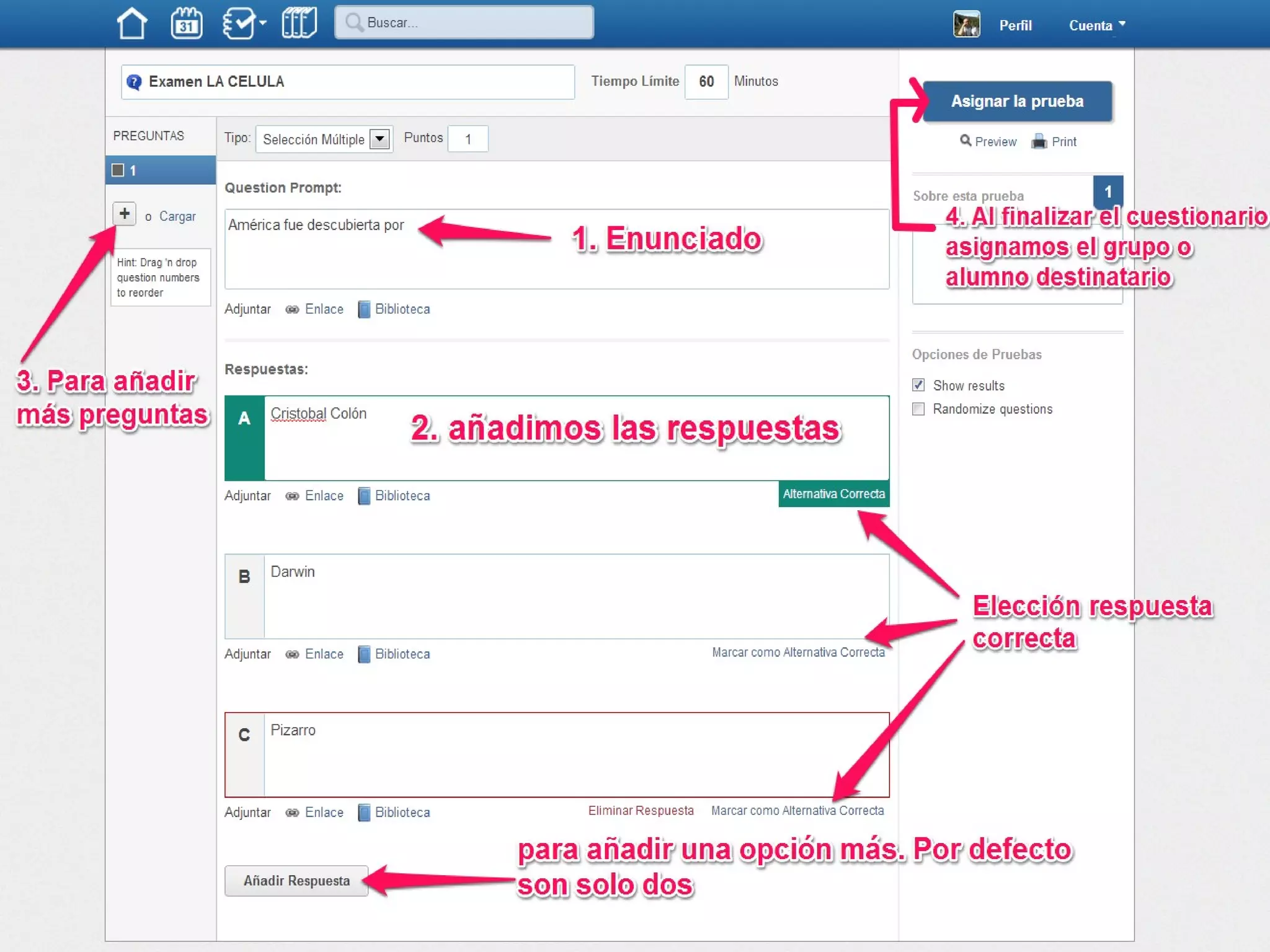
Task: Tick the checkbox for question 1
Action: 118,170
